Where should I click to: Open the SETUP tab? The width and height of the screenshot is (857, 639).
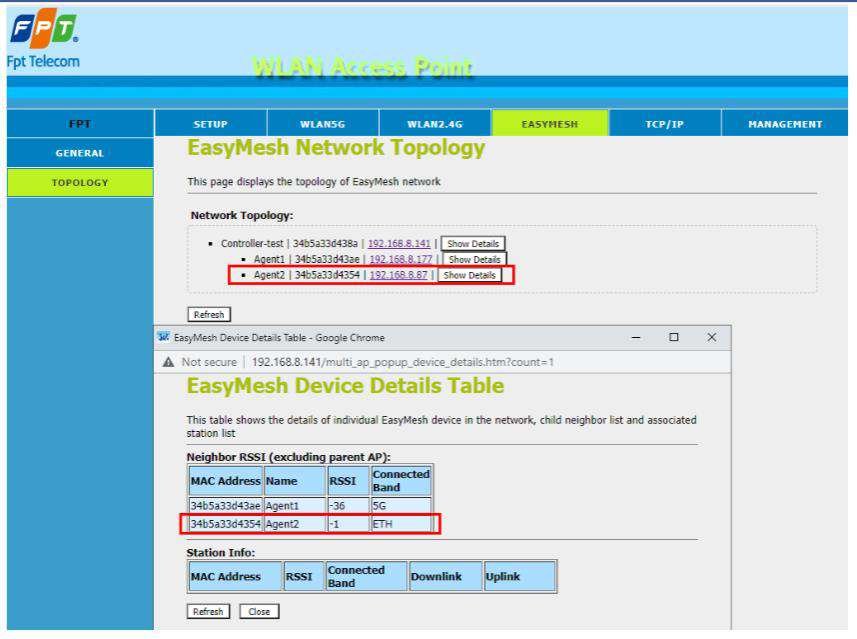pos(210,124)
